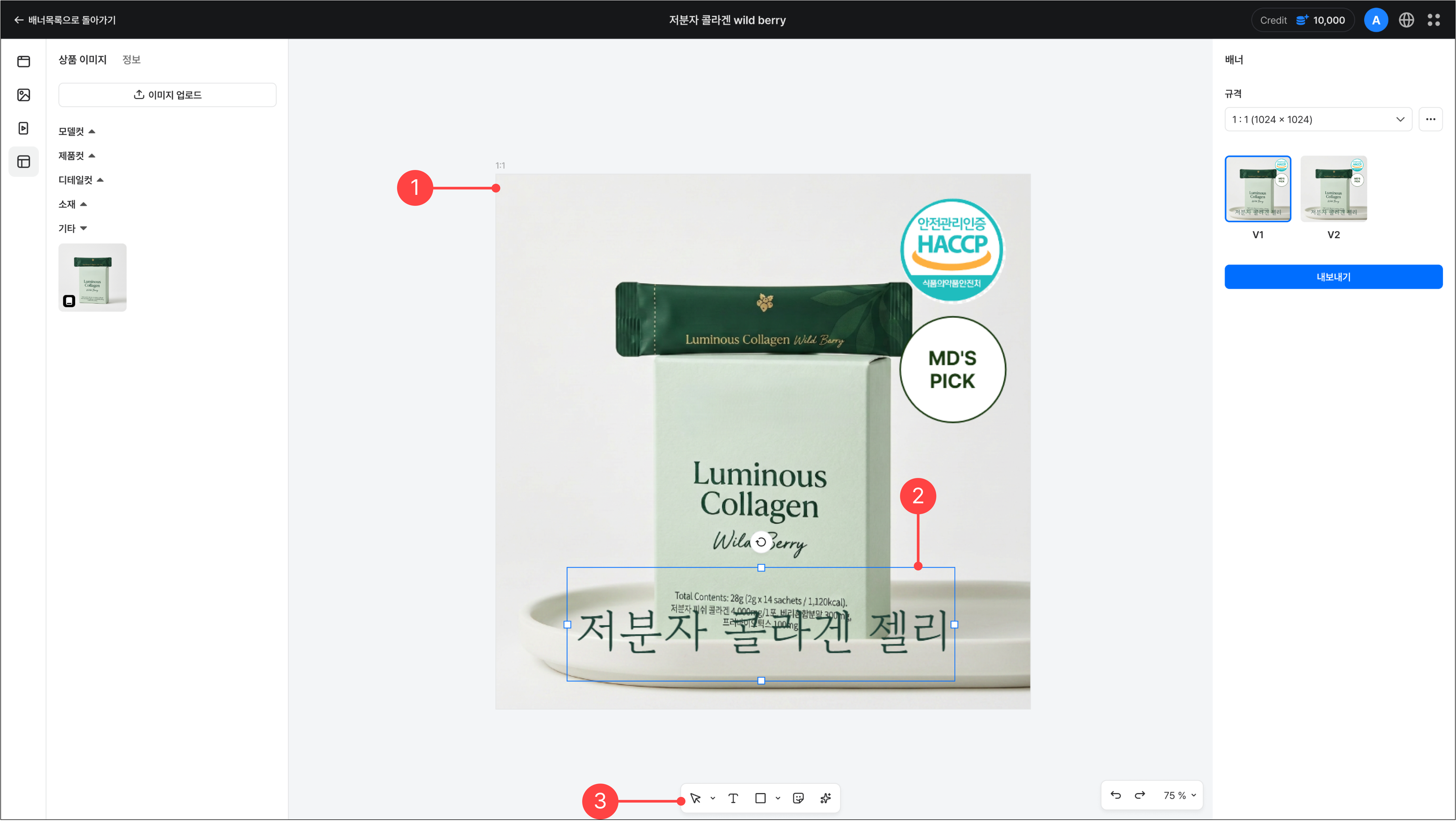1456x828 pixels.
Task: Click the bottom-middle handle of the text box
Action: [761, 681]
